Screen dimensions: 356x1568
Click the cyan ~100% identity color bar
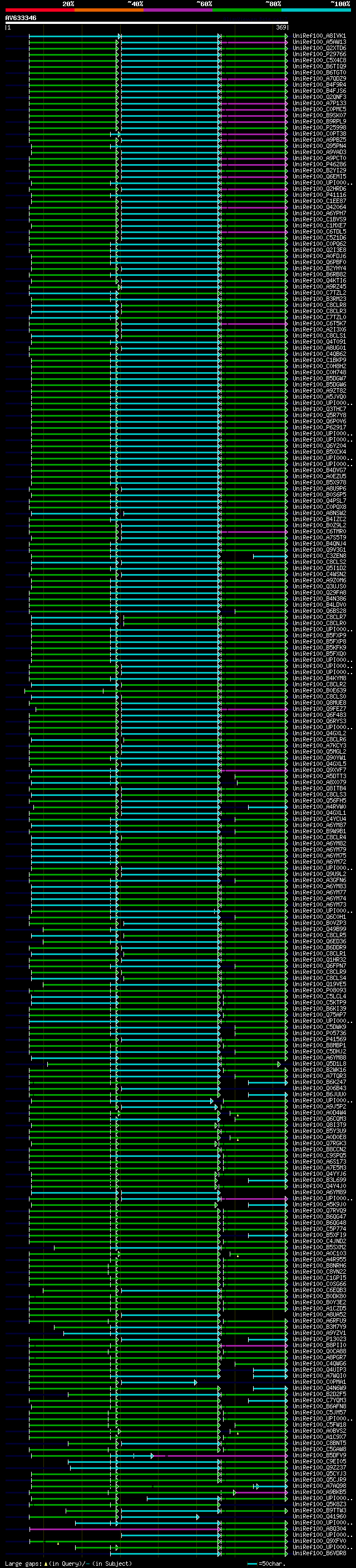click(317, 10)
